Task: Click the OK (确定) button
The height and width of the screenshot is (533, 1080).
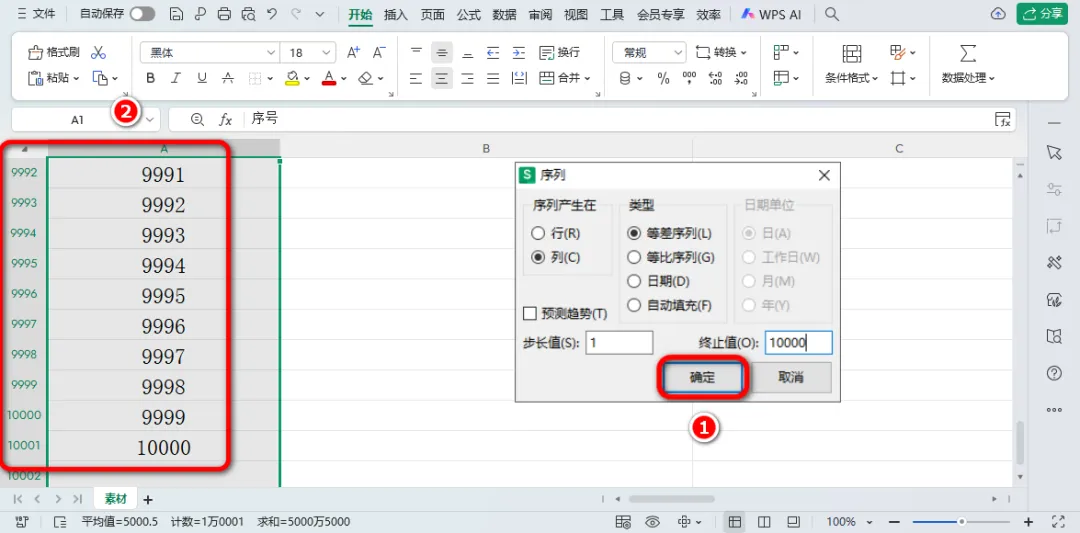Action: coord(703,377)
